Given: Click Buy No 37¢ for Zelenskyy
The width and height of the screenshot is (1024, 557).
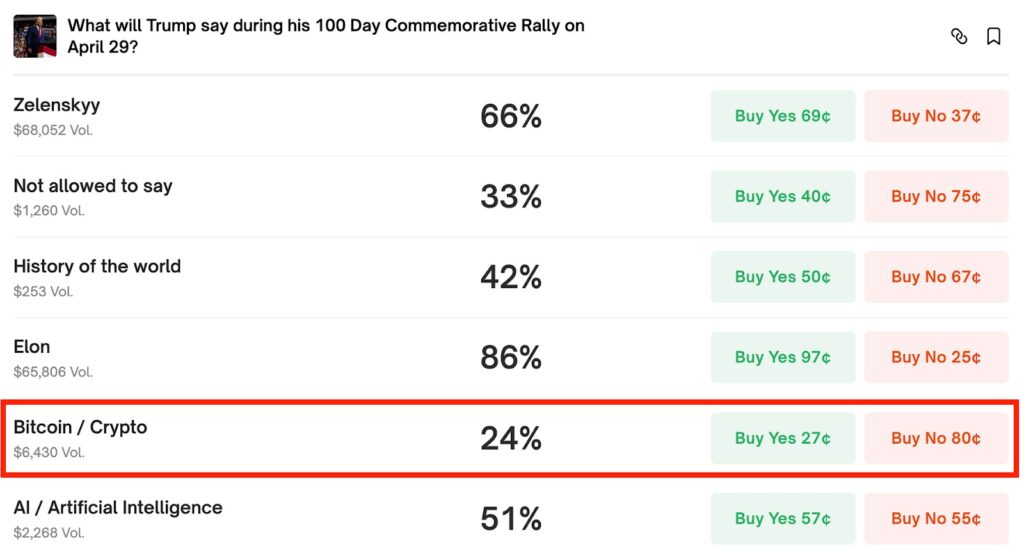Looking at the screenshot, I should coord(936,116).
